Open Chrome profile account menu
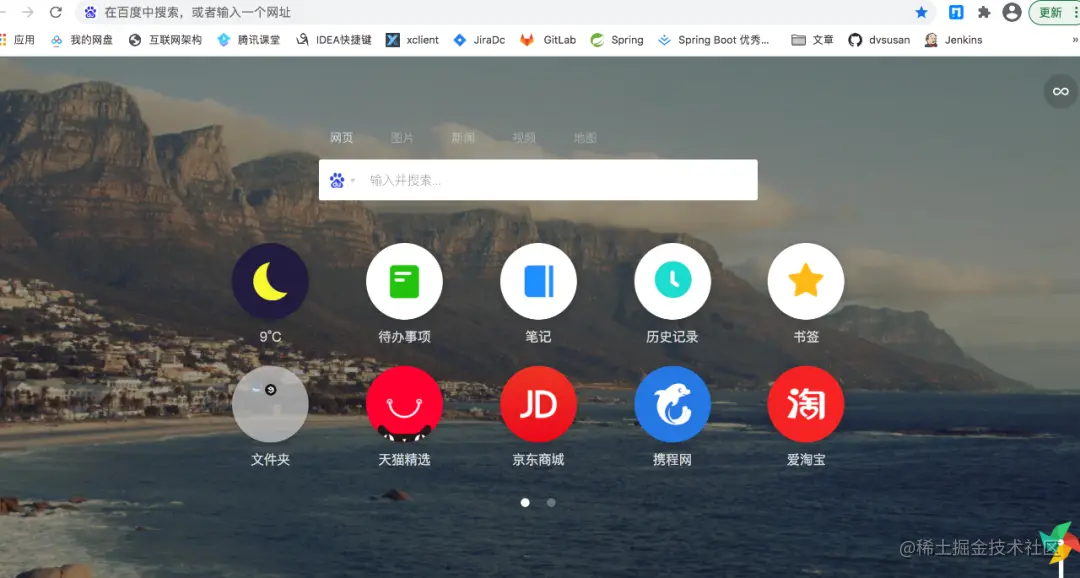This screenshot has width=1080, height=578. click(x=1013, y=12)
